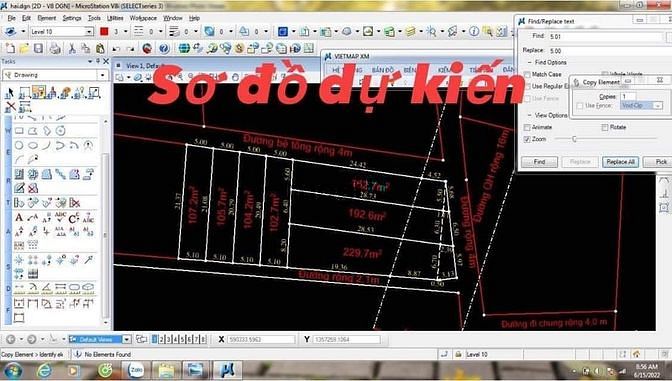Click the Find text field

(606, 36)
